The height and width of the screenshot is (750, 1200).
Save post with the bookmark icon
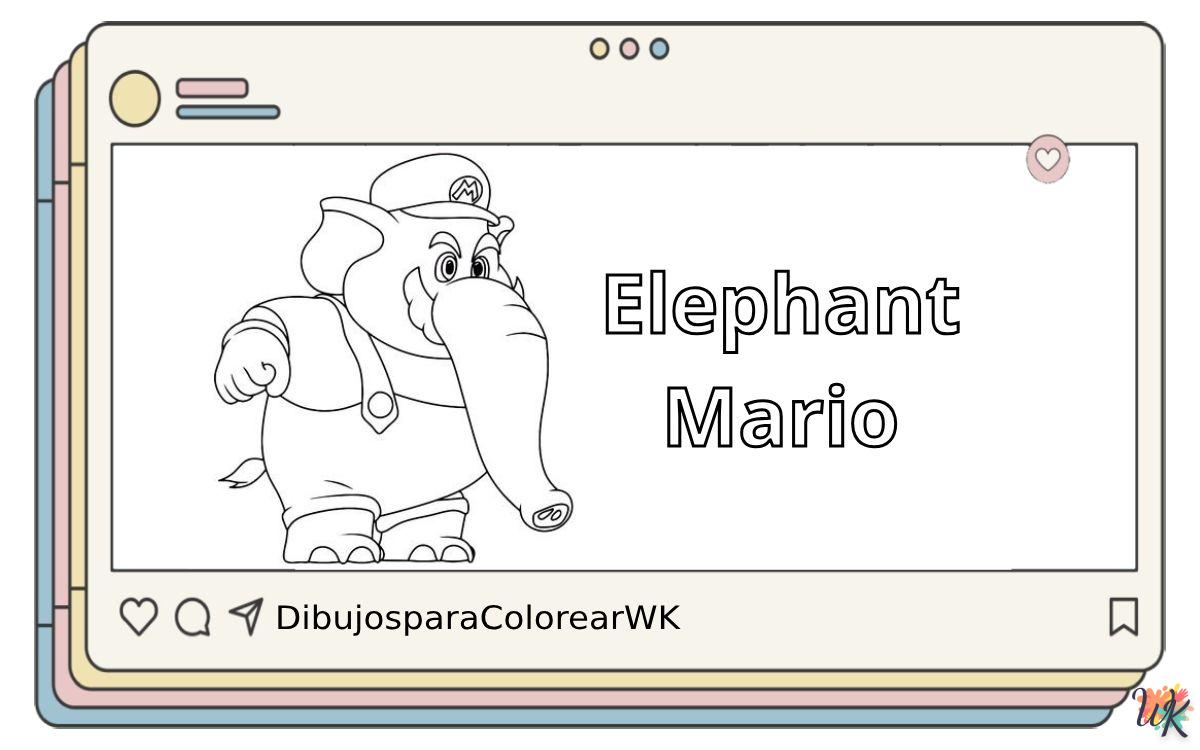click(1124, 617)
